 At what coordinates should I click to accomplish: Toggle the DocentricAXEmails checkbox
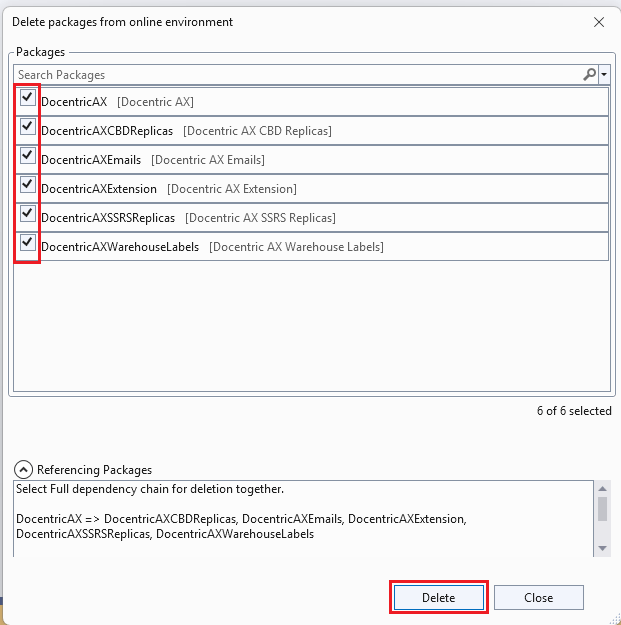27,156
